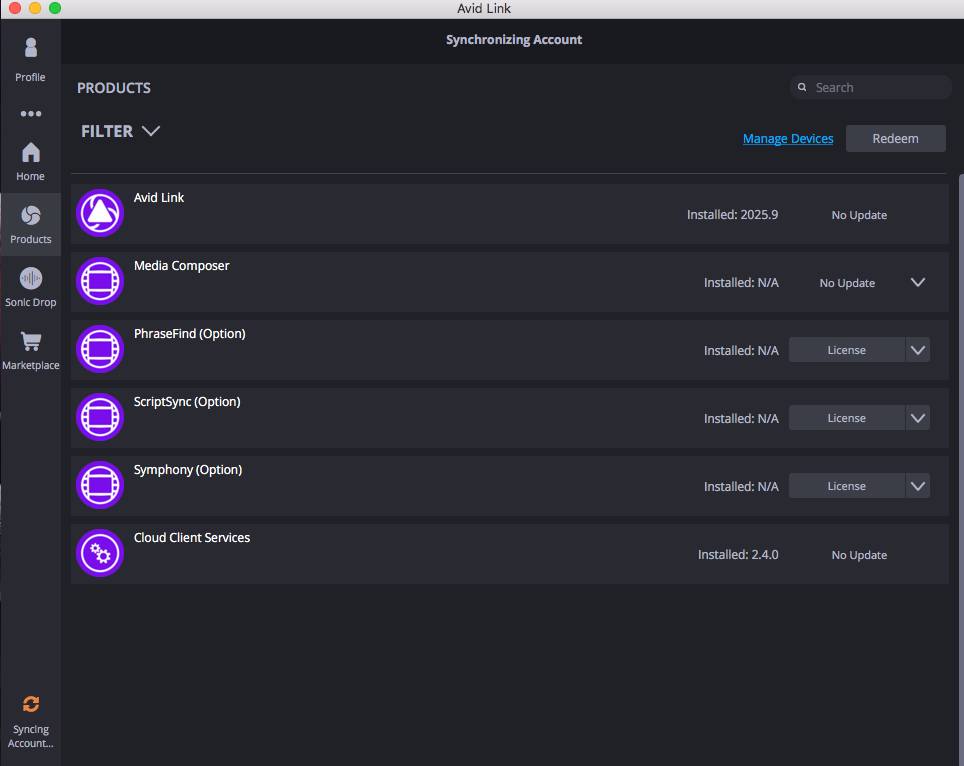The height and width of the screenshot is (766, 964).
Task: Click the three-dots more options icon
Action: click(x=31, y=114)
